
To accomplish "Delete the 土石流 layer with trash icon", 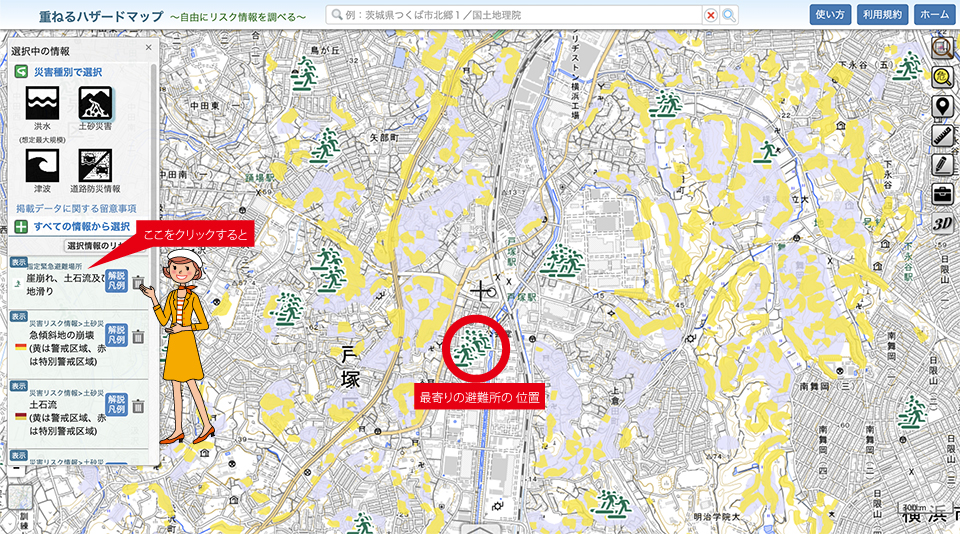I will (x=138, y=406).
